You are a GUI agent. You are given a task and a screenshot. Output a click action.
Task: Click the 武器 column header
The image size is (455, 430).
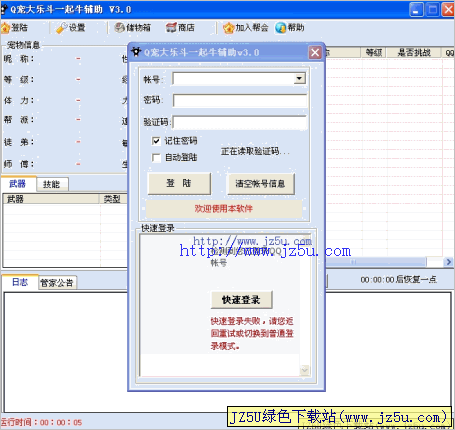pos(51,199)
